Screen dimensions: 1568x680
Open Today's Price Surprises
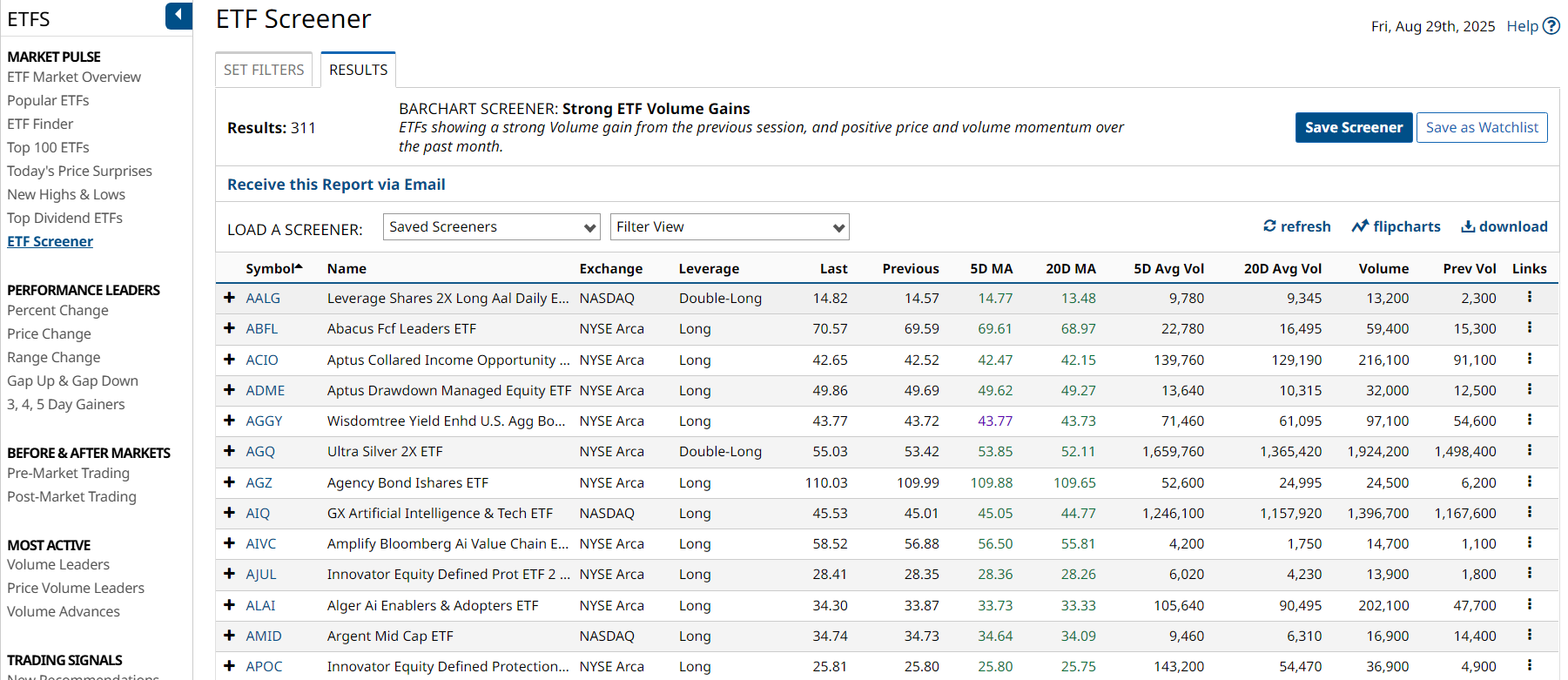click(79, 171)
